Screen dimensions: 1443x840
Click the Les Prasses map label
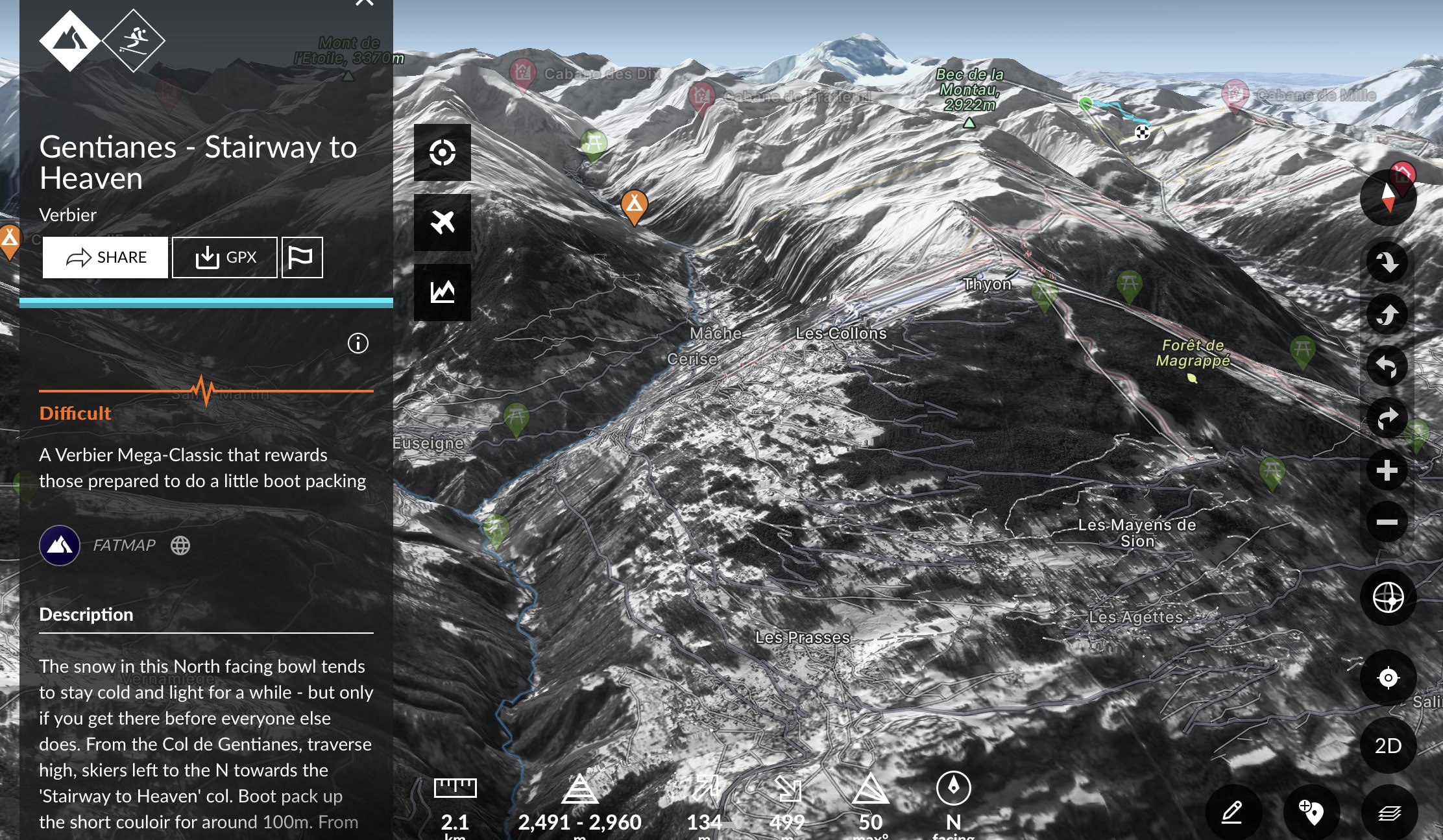tap(803, 638)
